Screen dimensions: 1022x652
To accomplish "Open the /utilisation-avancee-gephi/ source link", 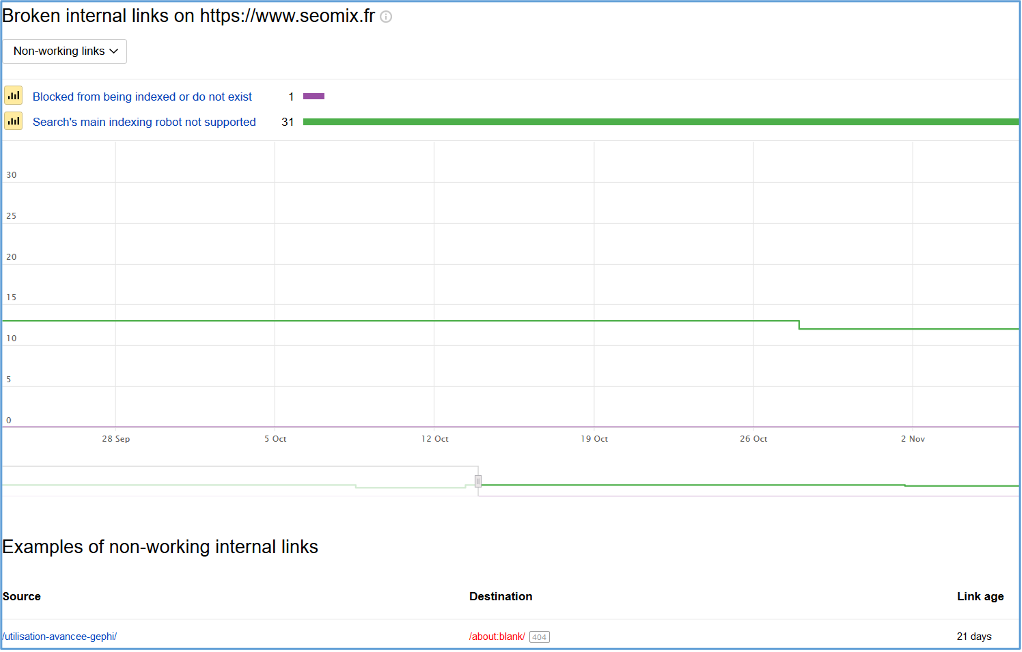I will point(60,636).
